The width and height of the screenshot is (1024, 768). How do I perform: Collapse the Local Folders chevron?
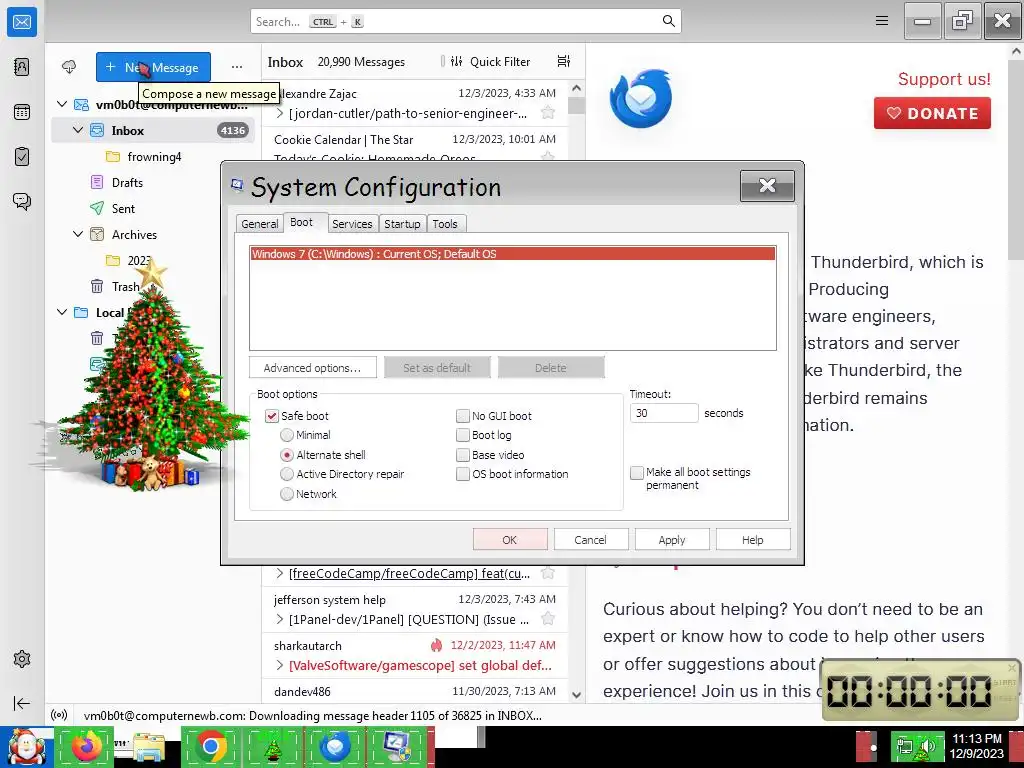tap(62, 312)
